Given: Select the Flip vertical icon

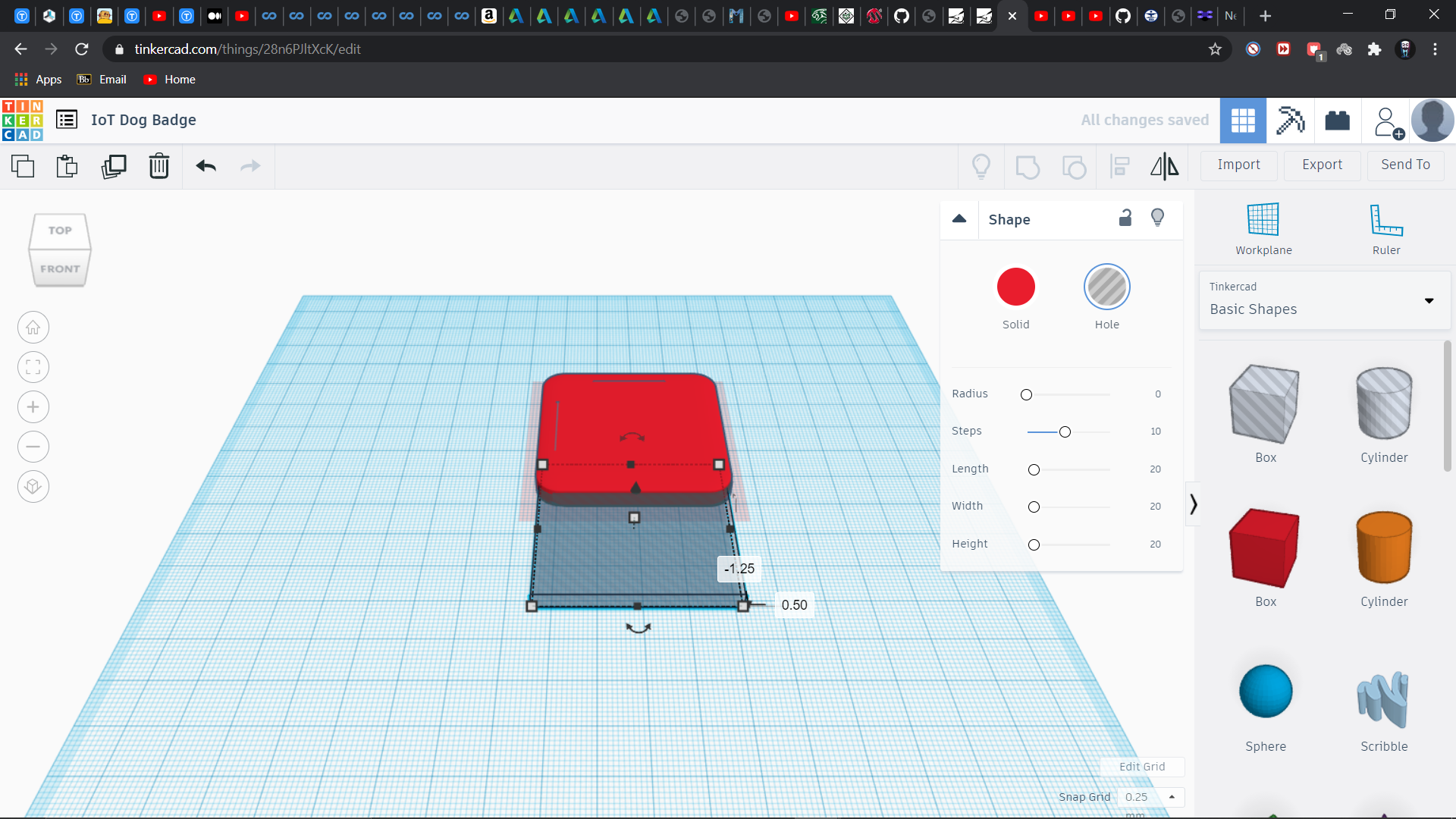Looking at the screenshot, I should (1164, 165).
